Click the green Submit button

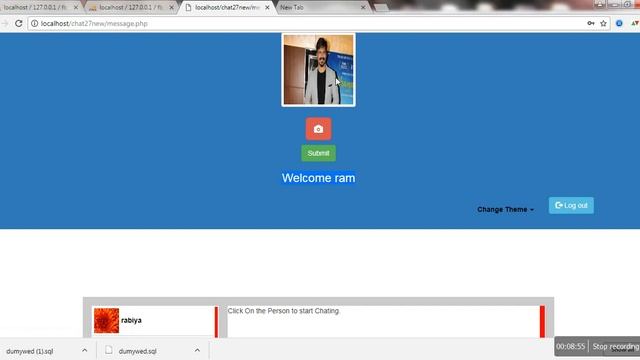click(318, 153)
